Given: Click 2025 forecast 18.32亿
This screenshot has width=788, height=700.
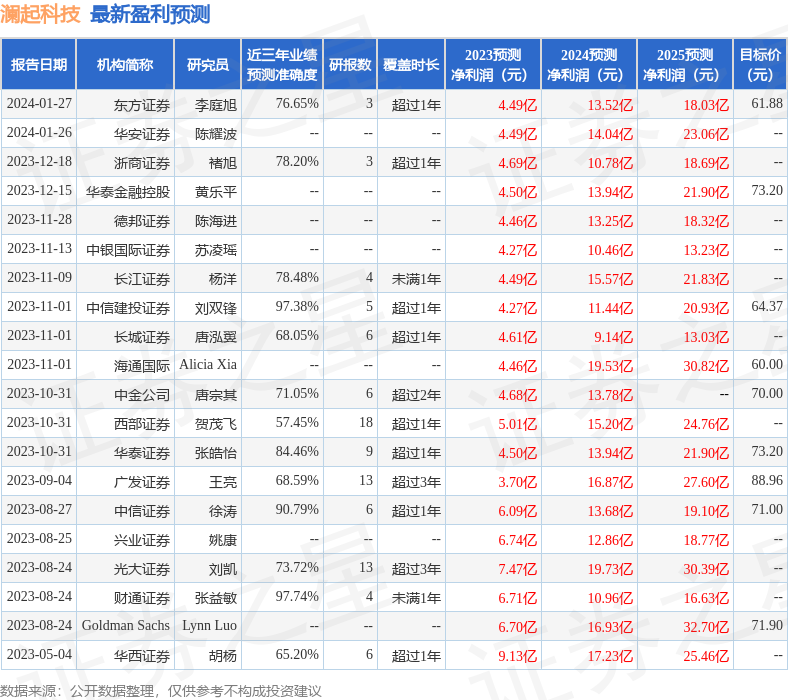Looking at the screenshot, I should [706, 221].
